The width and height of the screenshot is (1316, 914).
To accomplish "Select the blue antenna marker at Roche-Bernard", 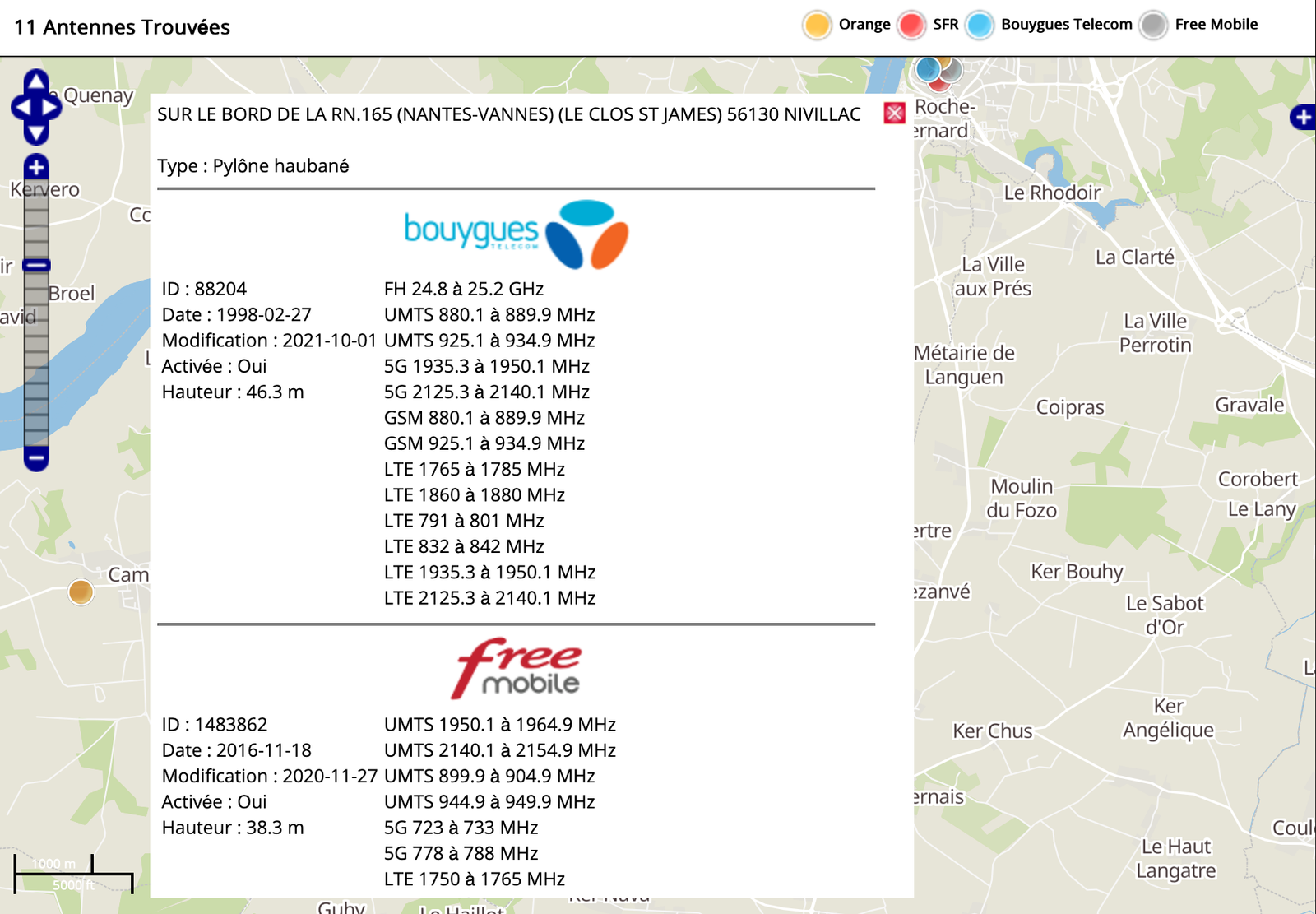I will pos(927,68).
